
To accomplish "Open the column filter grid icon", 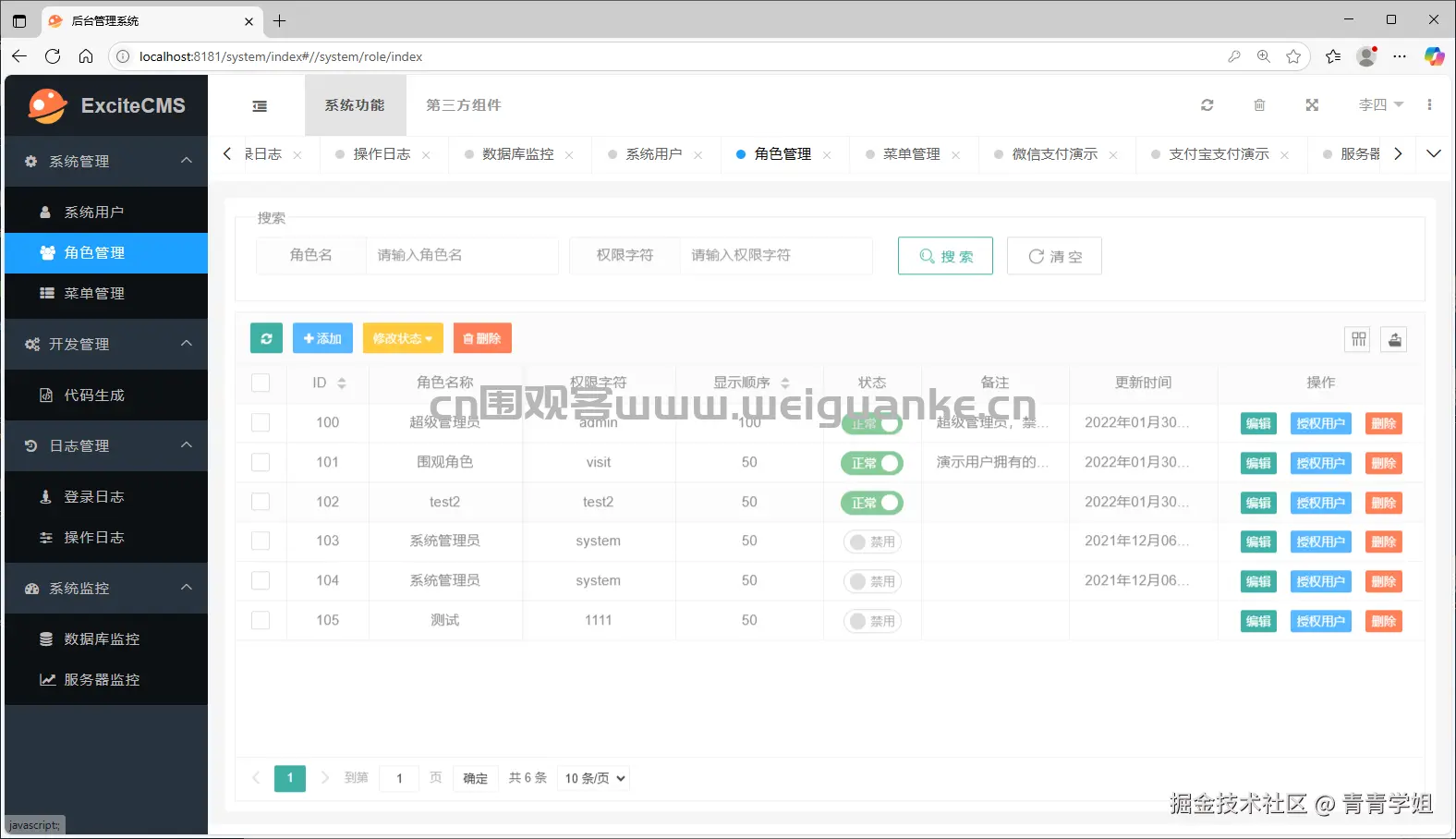I will click(1358, 340).
